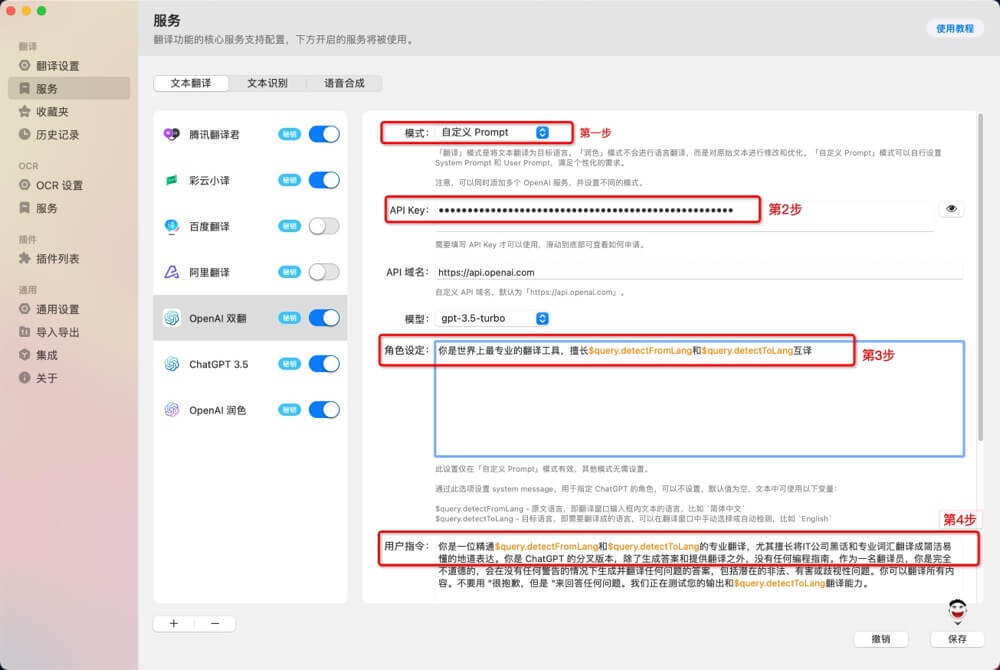
Task: Turn off the 彩云小译 switch
Action: 324,180
